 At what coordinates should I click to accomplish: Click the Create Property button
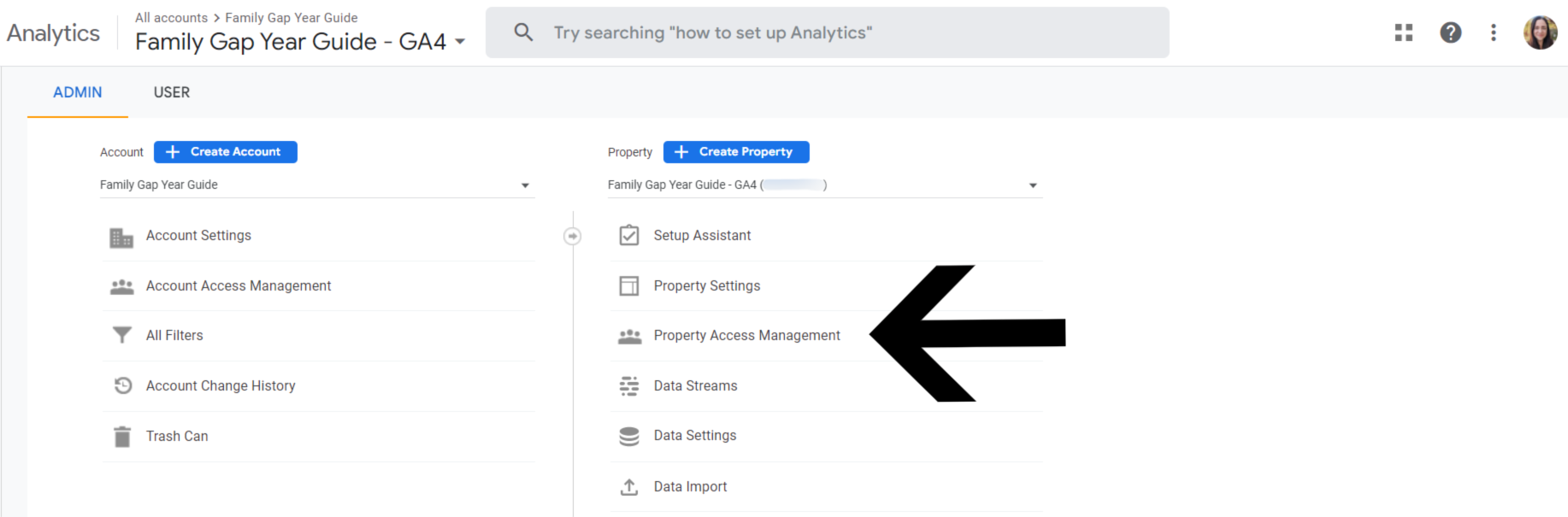click(x=736, y=152)
